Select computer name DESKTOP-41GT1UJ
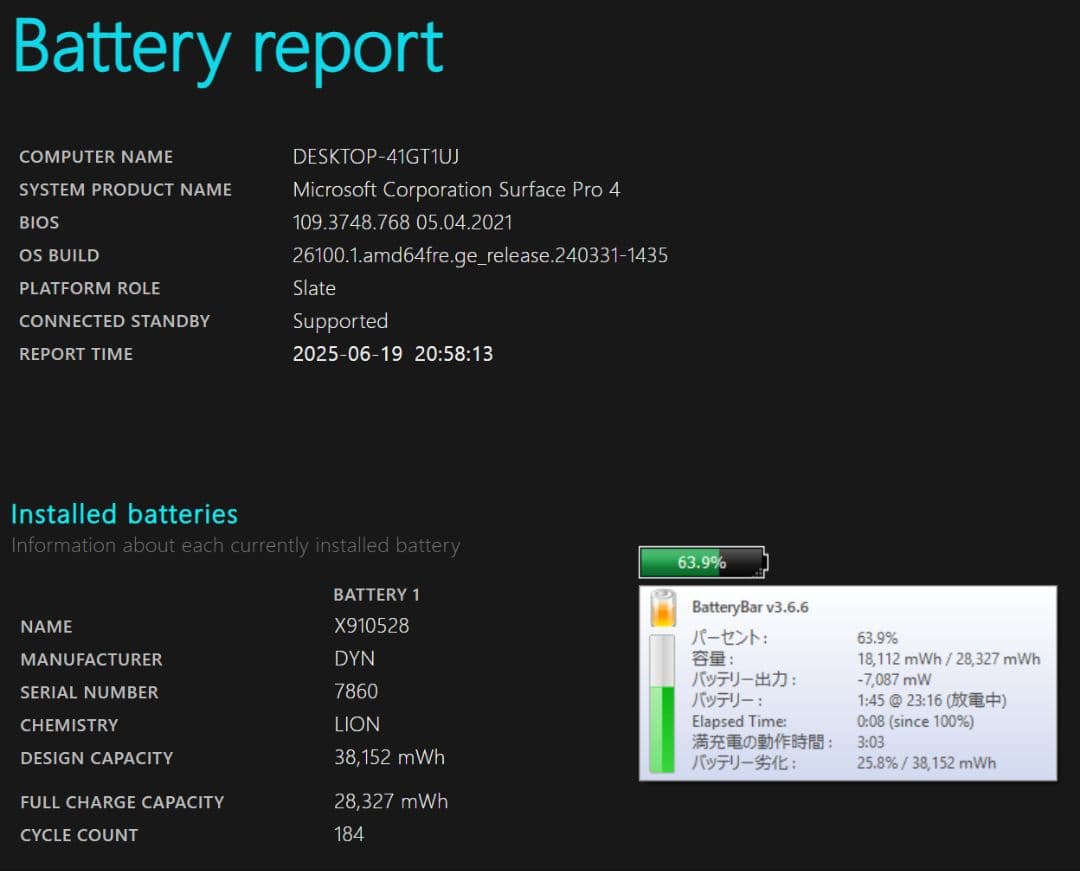 pyautogui.click(x=375, y=156)
